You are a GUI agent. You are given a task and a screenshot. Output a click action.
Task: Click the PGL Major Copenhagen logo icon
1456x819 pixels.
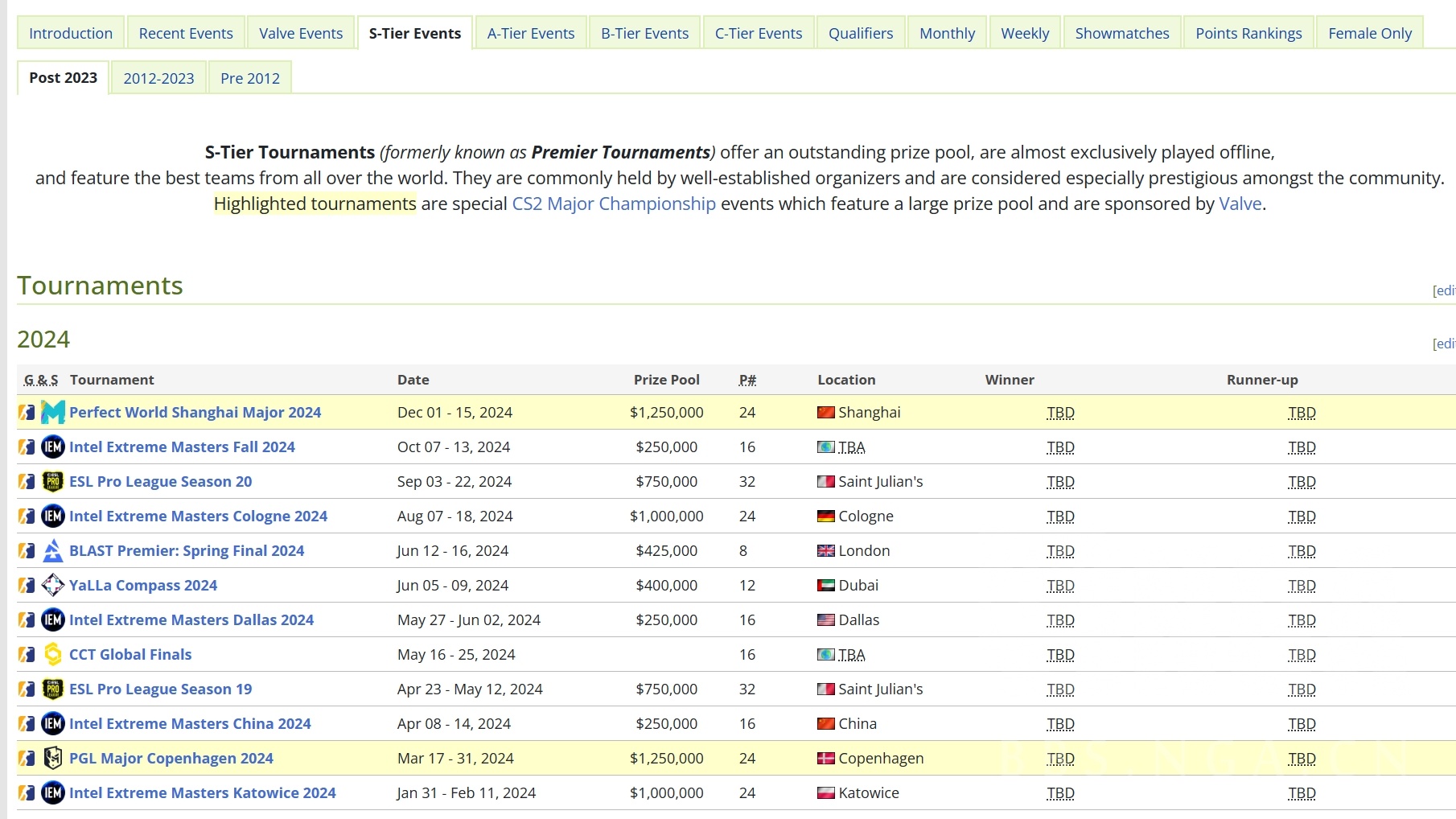click(52, 759)
